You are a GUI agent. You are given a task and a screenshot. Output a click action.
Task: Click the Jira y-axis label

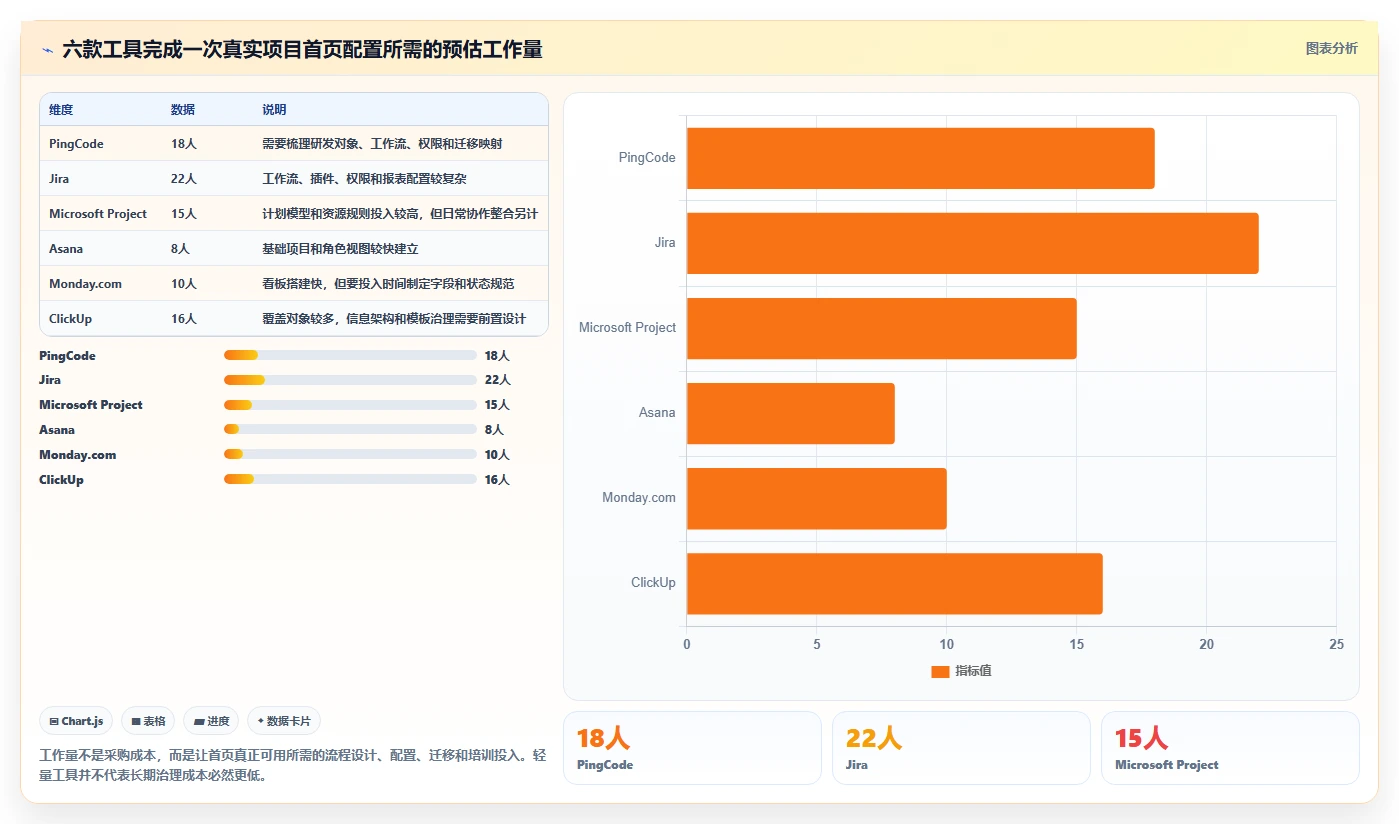pyautogui.click(x=665, y=243)
